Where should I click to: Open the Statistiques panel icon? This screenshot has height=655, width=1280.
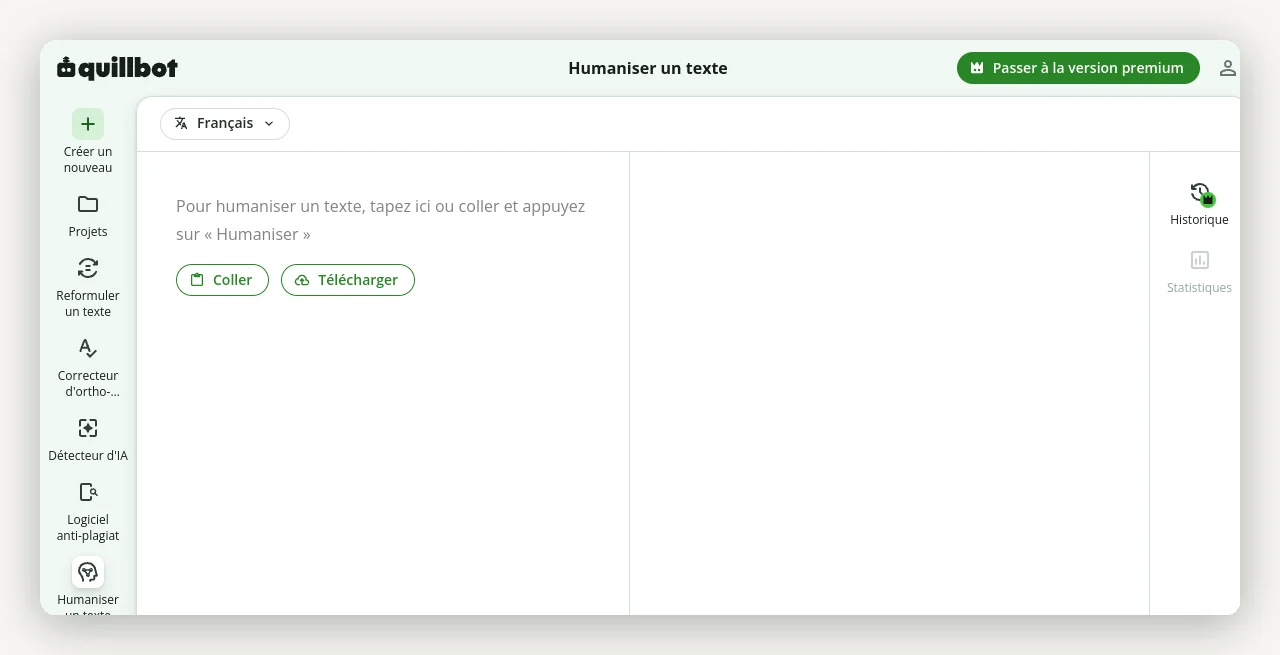click(1200, 260)
